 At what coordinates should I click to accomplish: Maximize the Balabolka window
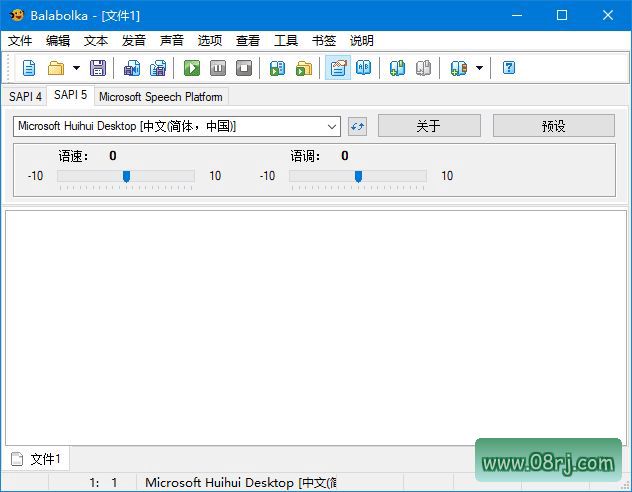click(562, 15)
